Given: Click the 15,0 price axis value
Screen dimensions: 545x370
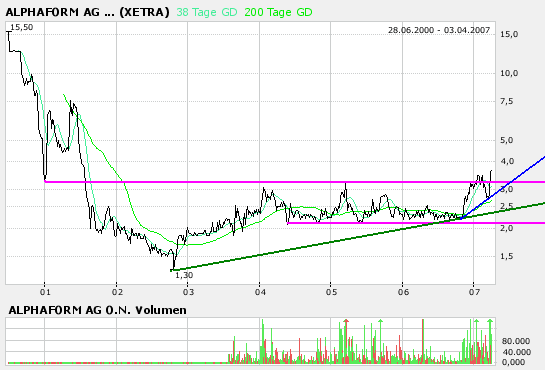Looking at the screenshot, I should click(509, 34).
